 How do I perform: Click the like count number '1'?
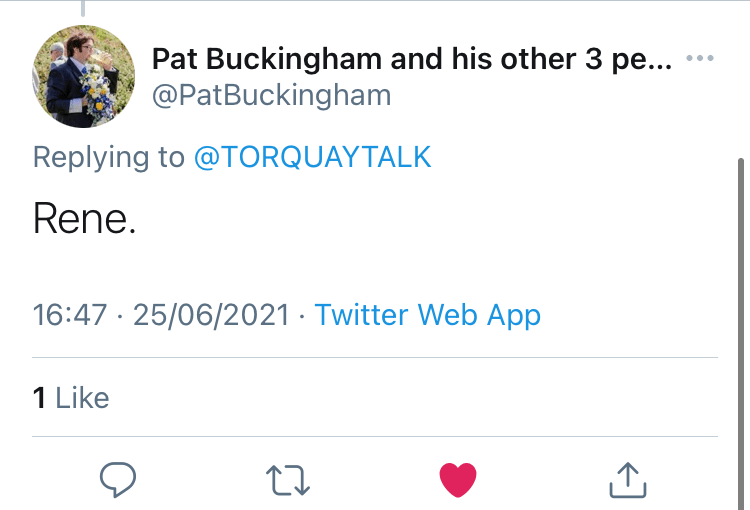click(39, 398)
